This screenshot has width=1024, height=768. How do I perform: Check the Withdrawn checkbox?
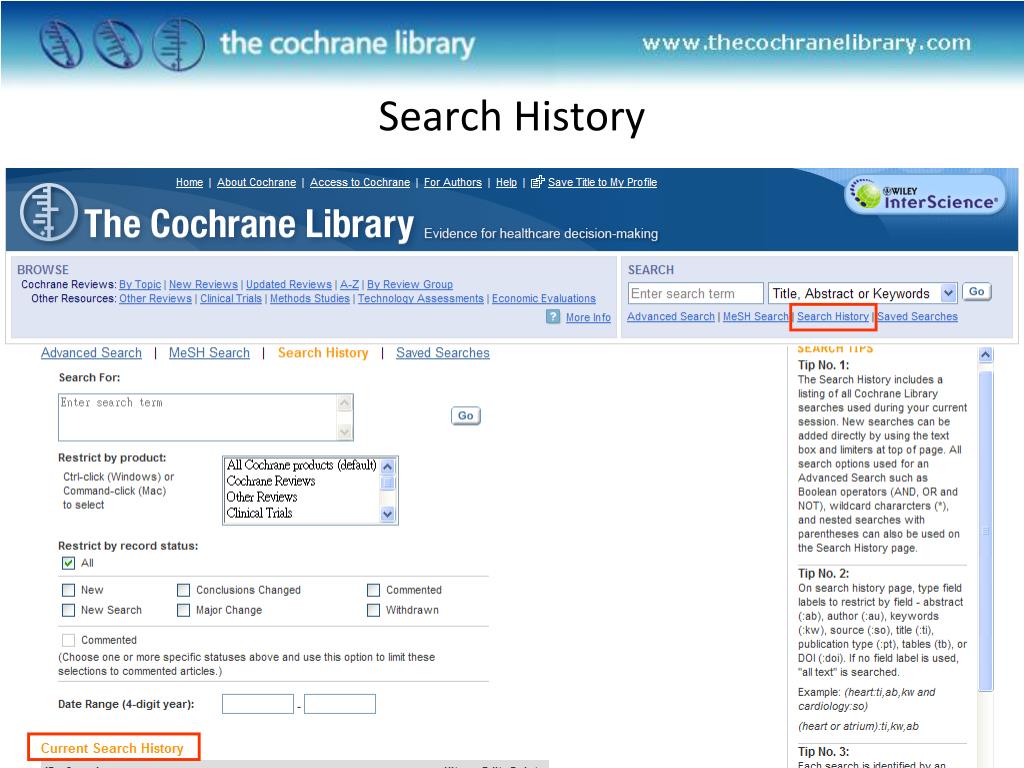point(374,610)
